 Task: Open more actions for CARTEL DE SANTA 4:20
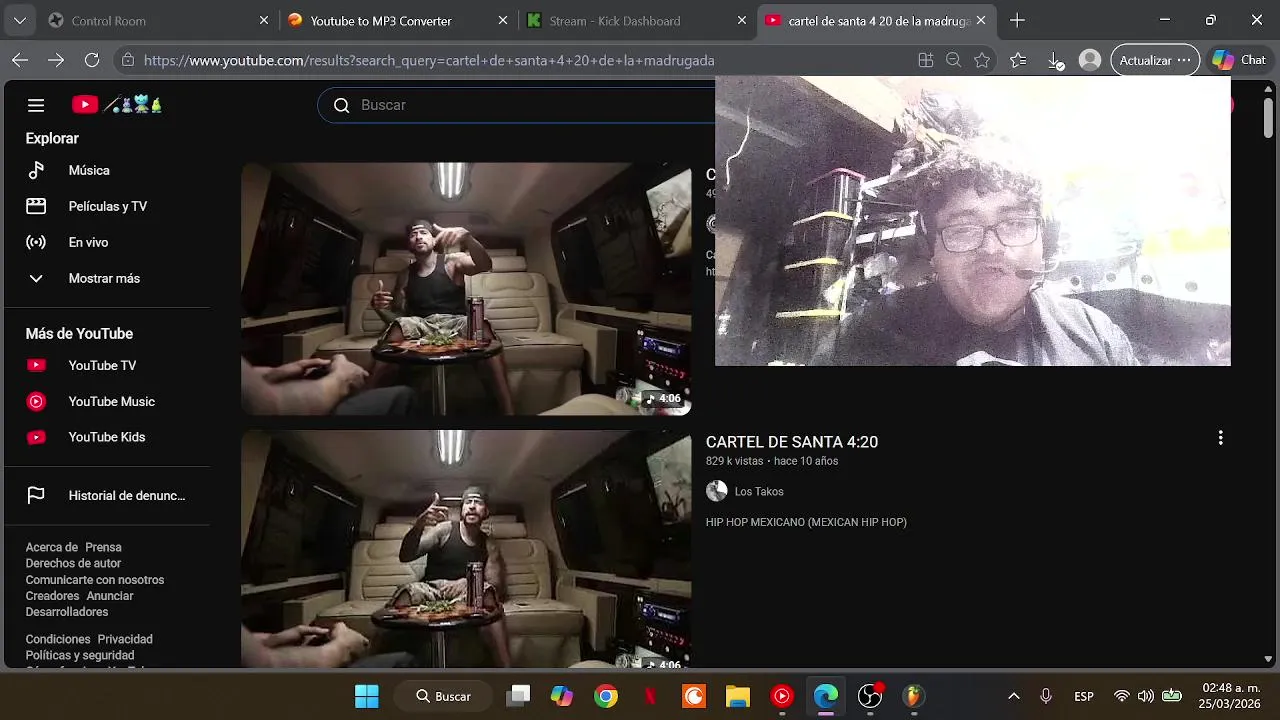tap(1220, 438)
